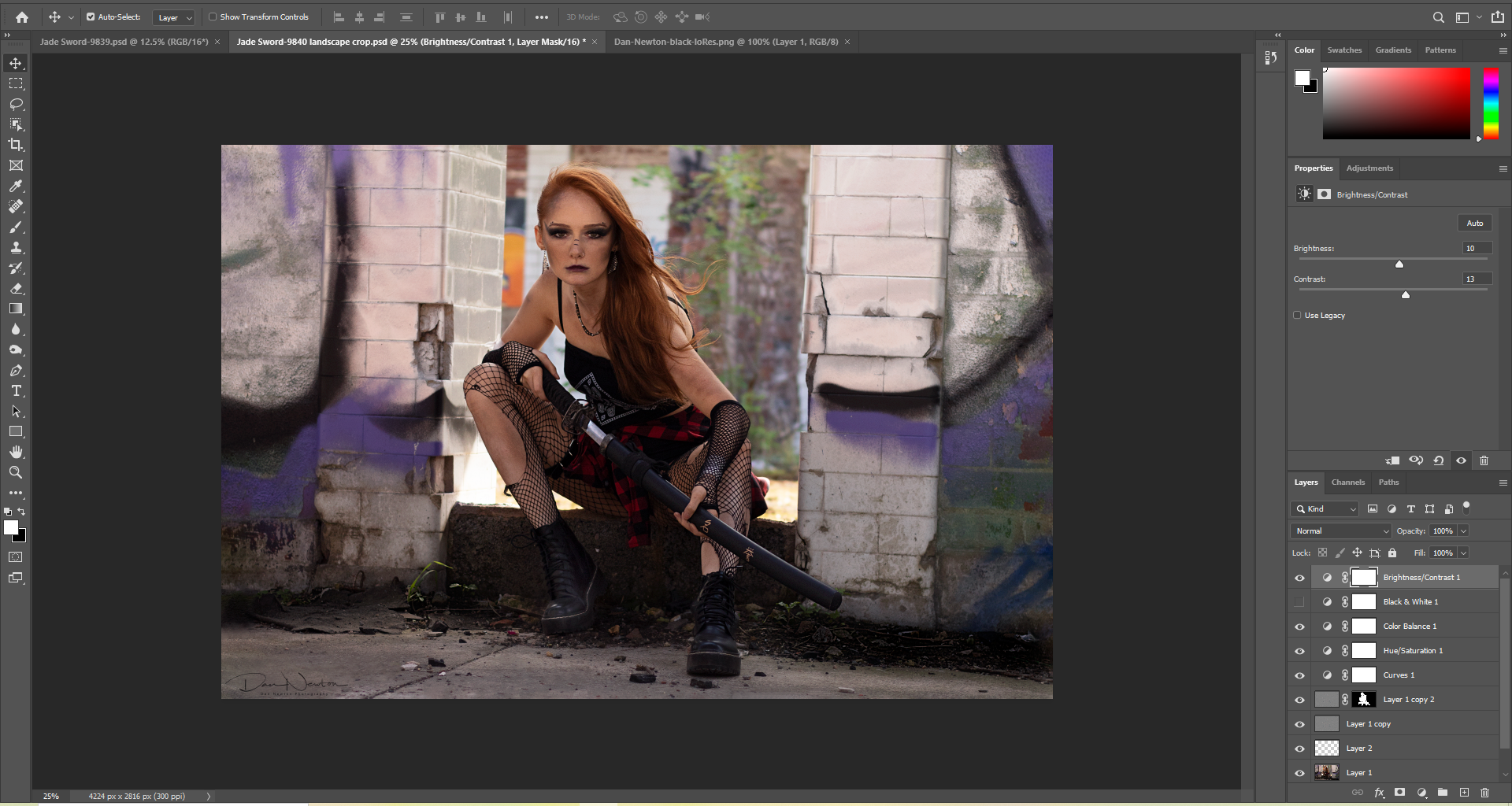Open the workspace switcher dropdown
1512x806 pixels.
pyautogui.click(x=1467, y=17)
